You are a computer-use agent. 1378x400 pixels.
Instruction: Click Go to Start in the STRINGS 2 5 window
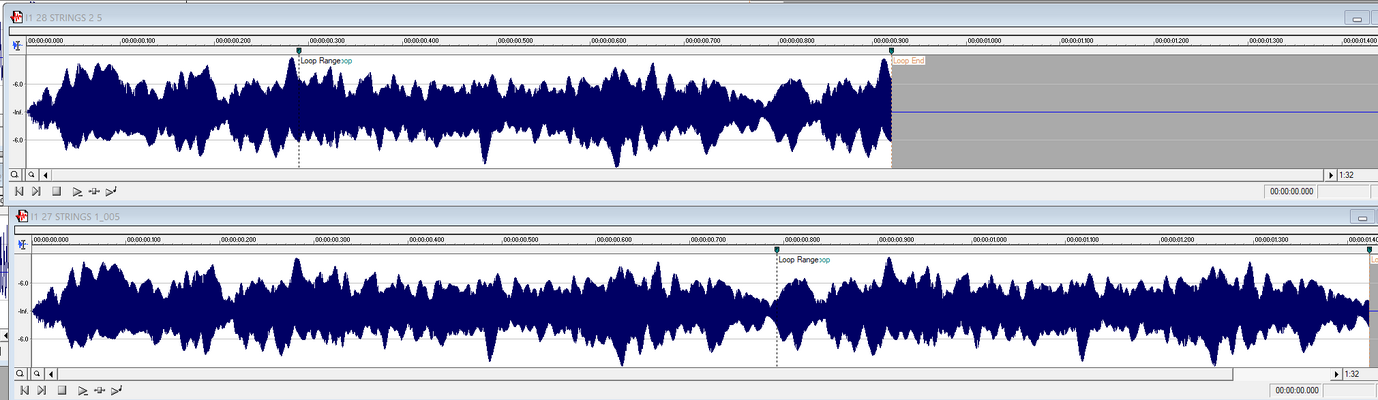(x=19, y=191)
